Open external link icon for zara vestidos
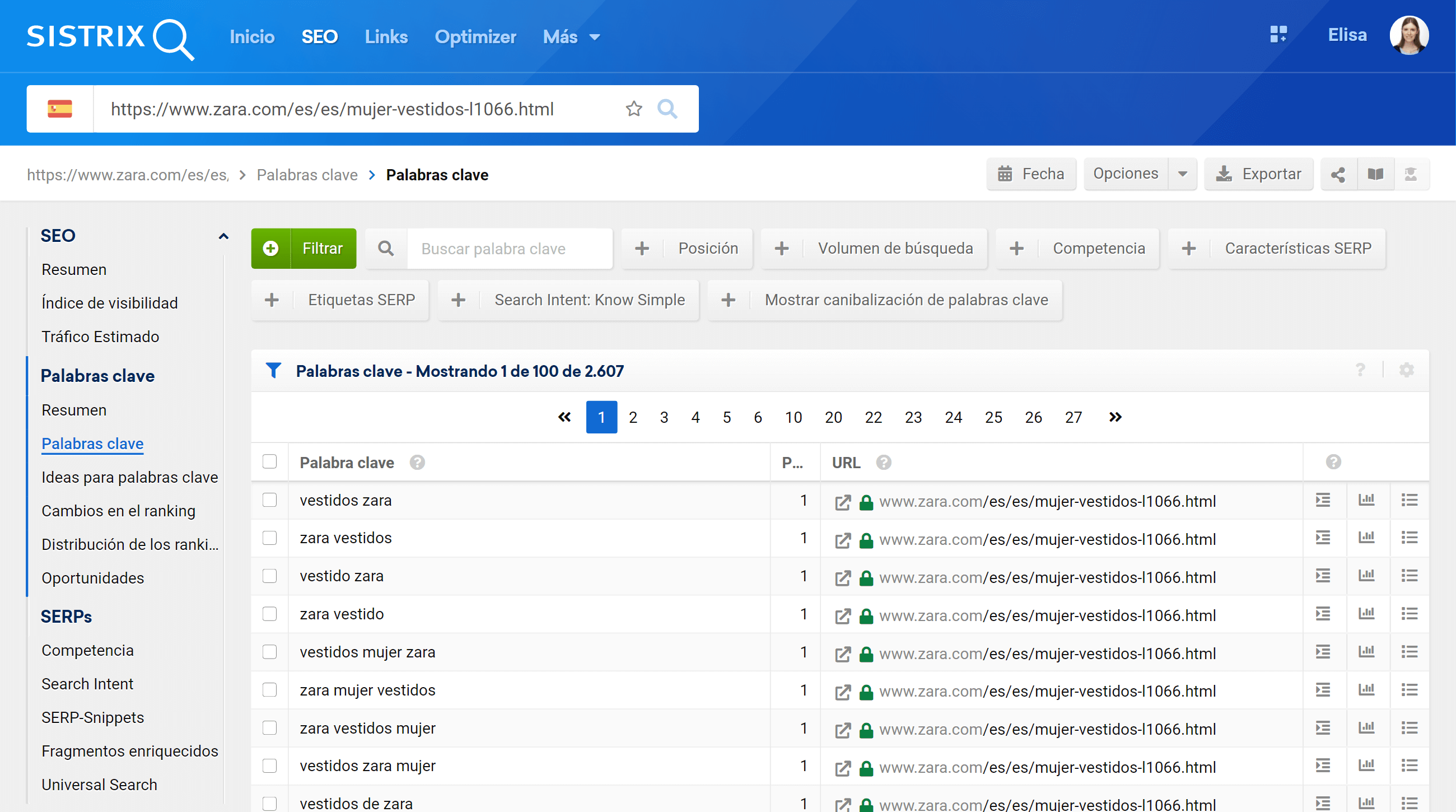The image size is (1456, 812). tap(843, 540)
